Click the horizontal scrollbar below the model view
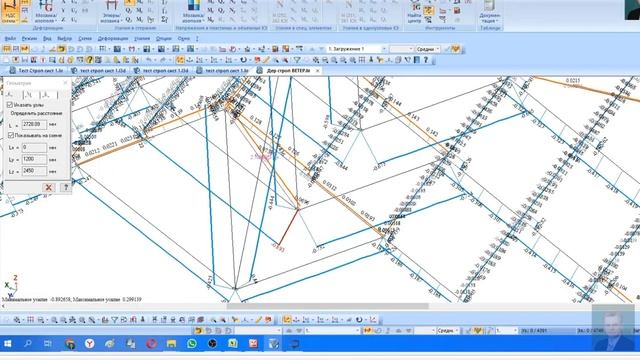640x360 pixels. point(327,306)
